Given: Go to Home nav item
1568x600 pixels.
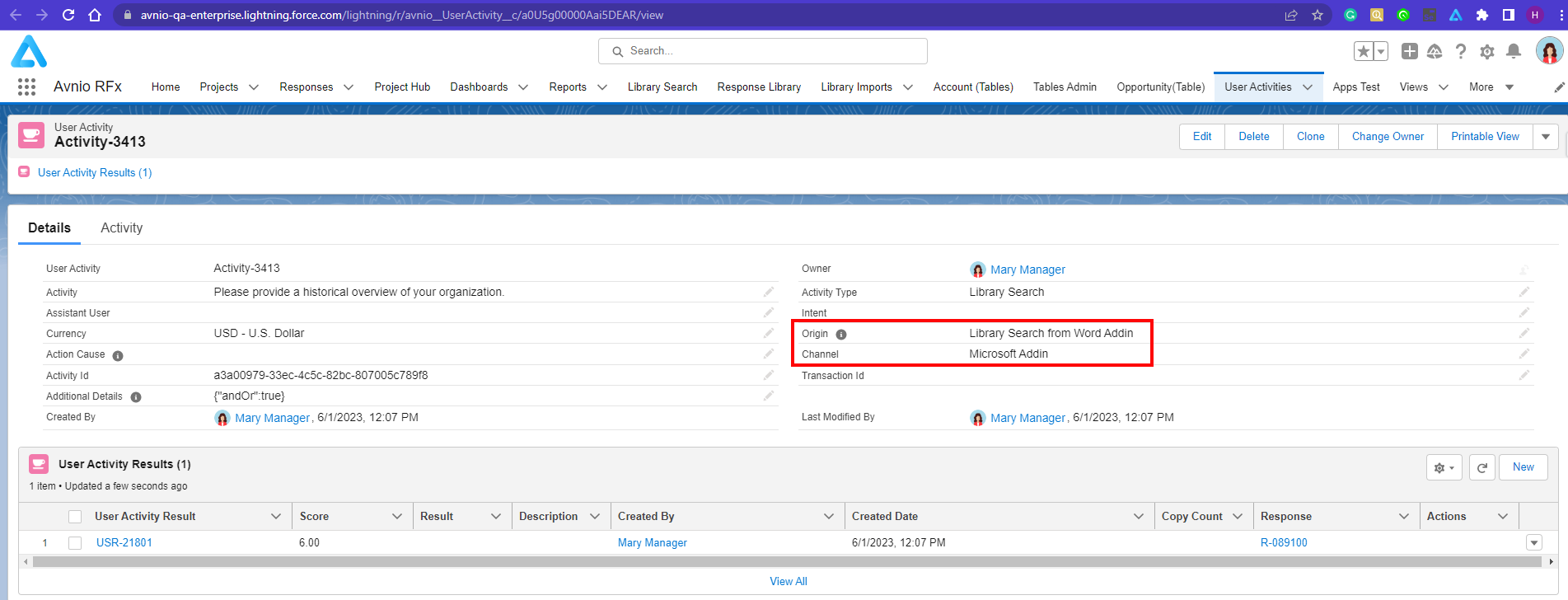Looking at the screenshot, I should (x=166, y=87).
